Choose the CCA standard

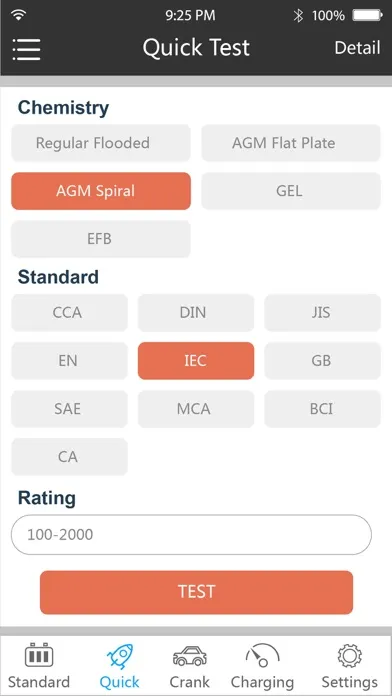[69, 312]
